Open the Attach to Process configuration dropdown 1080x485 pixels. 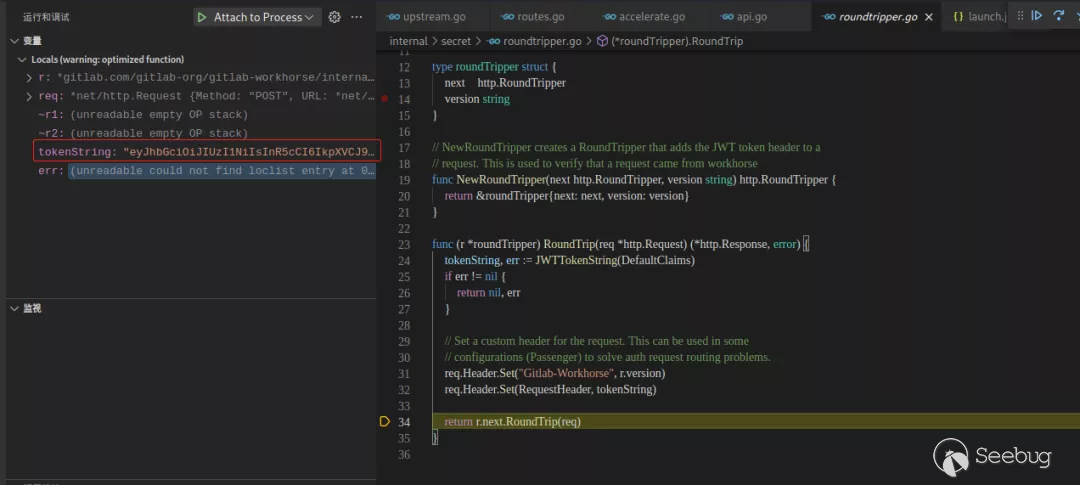tap(308, 17)
